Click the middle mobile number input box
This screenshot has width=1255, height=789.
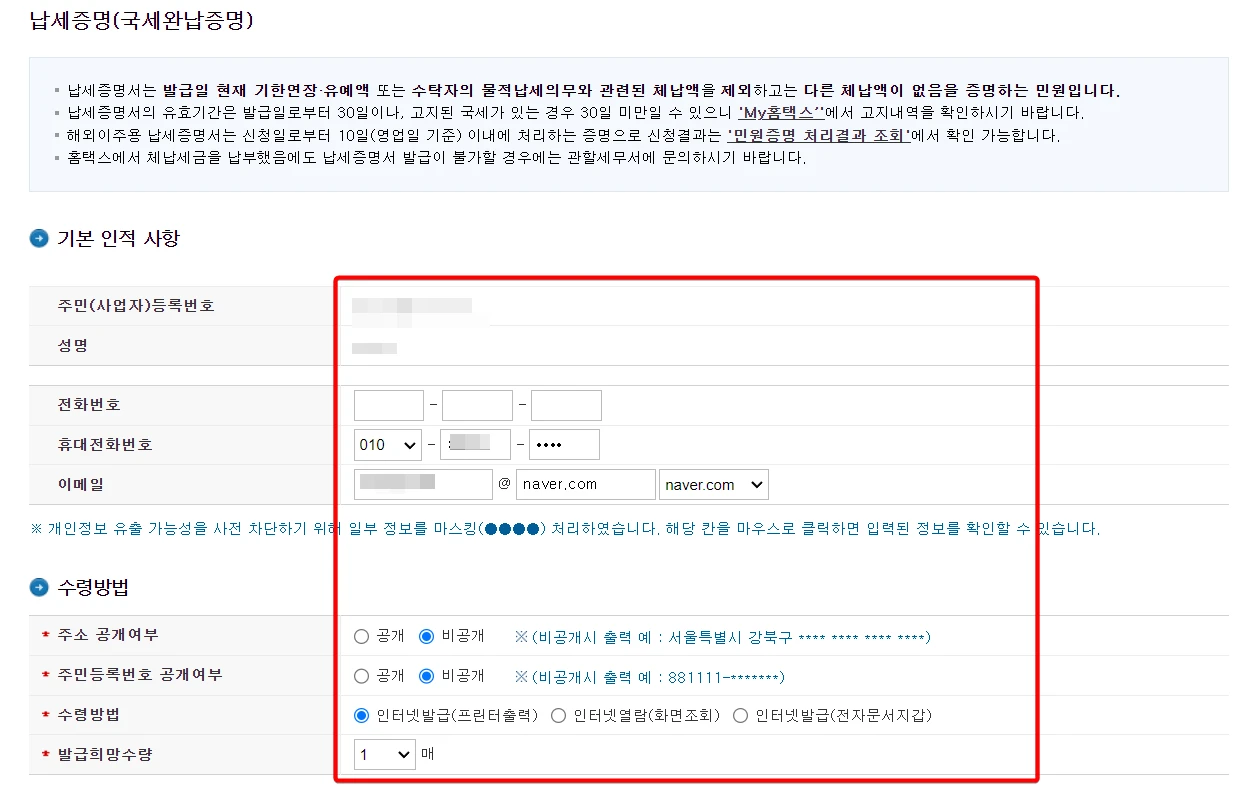(x=475, y=444)
